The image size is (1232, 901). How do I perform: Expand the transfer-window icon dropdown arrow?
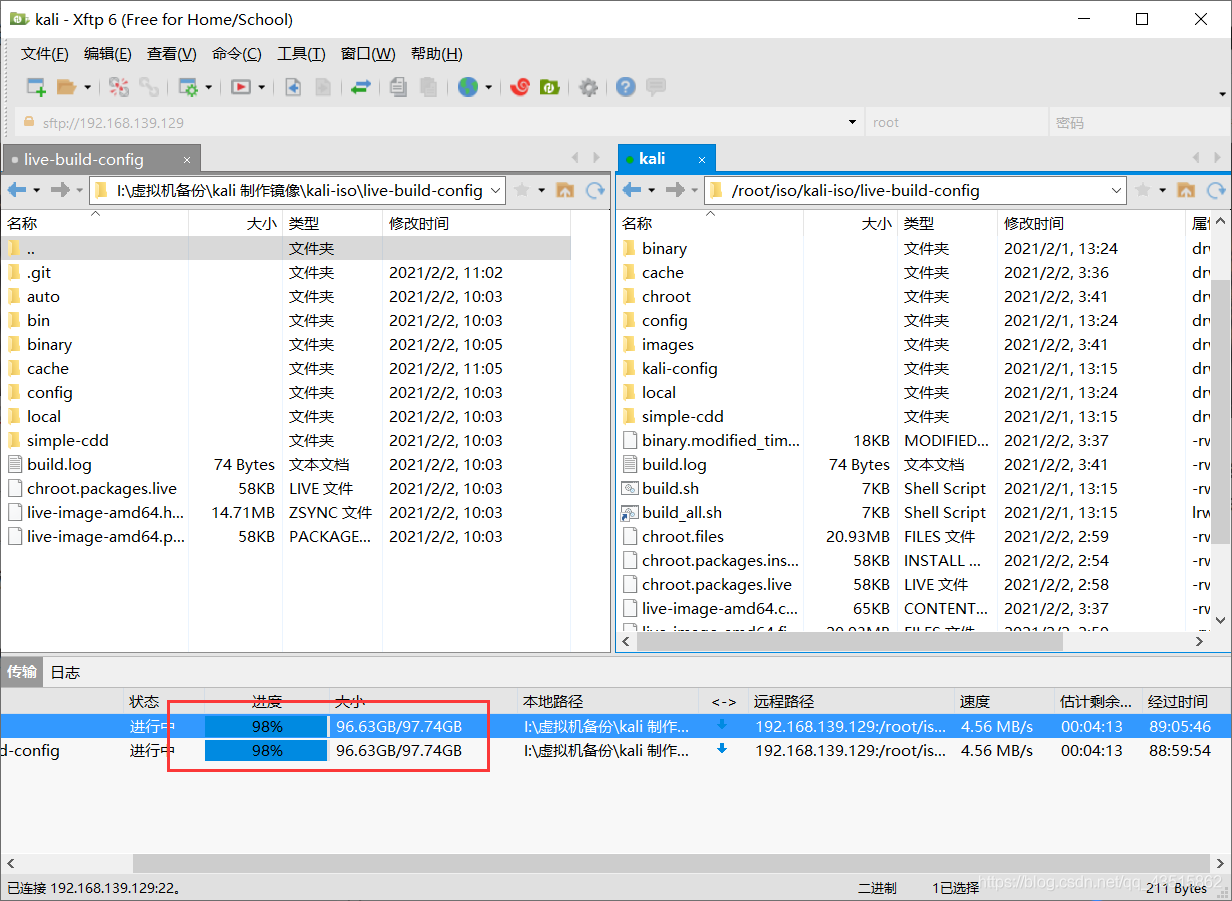(262, 87)
